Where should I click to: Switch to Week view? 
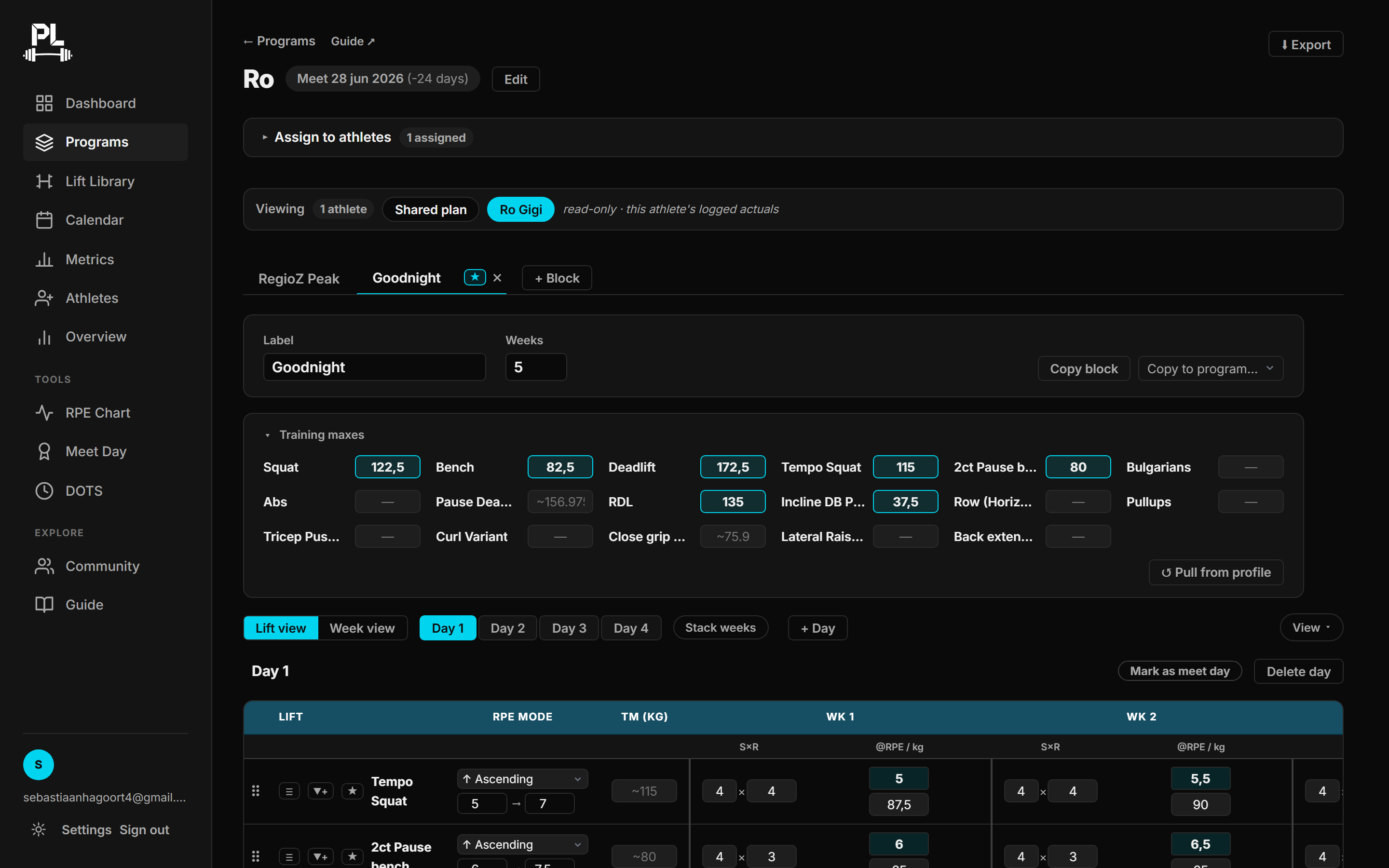362,628
